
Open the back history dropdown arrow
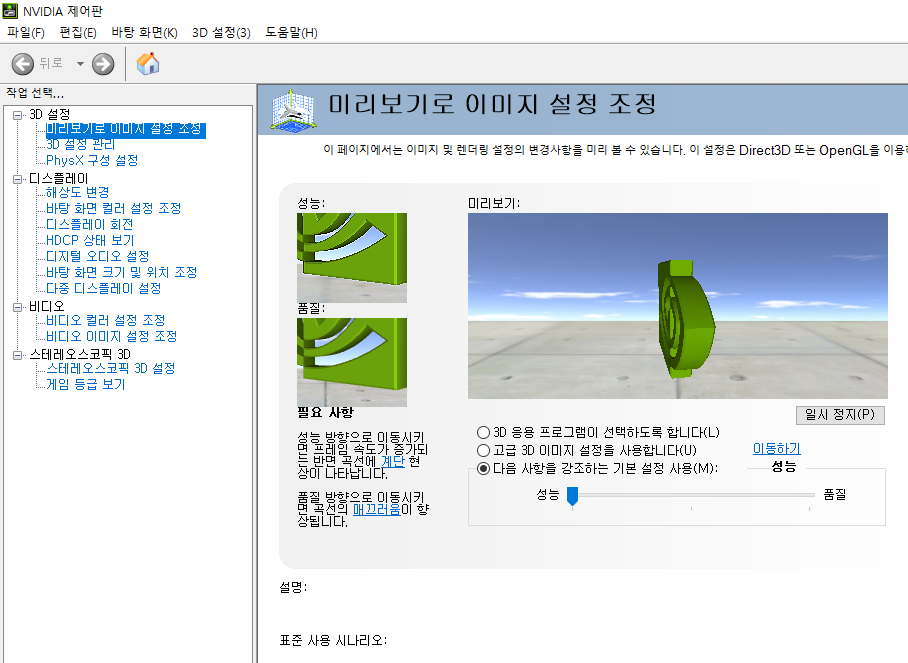point(80,64)
